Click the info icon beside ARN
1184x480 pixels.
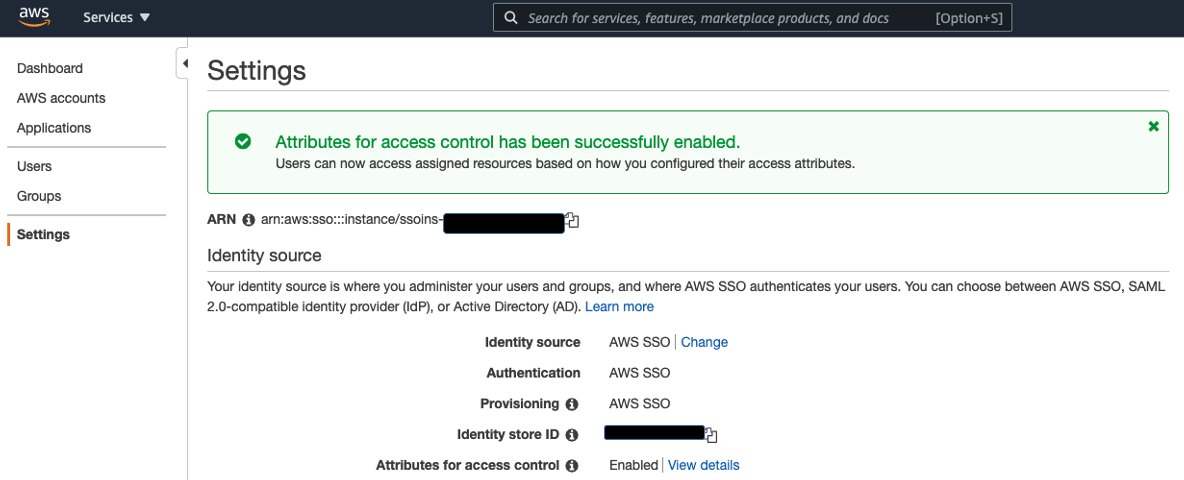pyautogui.click(x=248, y=220)
